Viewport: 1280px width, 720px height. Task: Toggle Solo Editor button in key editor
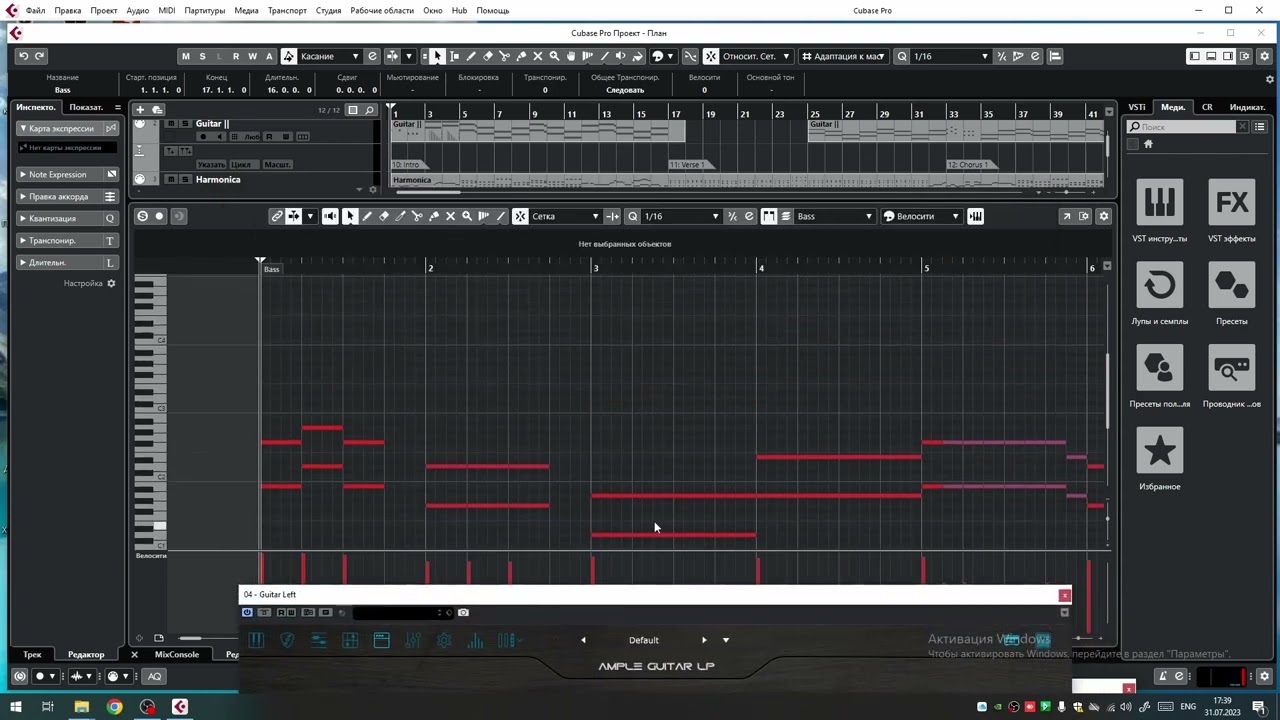tap(142, 216)
